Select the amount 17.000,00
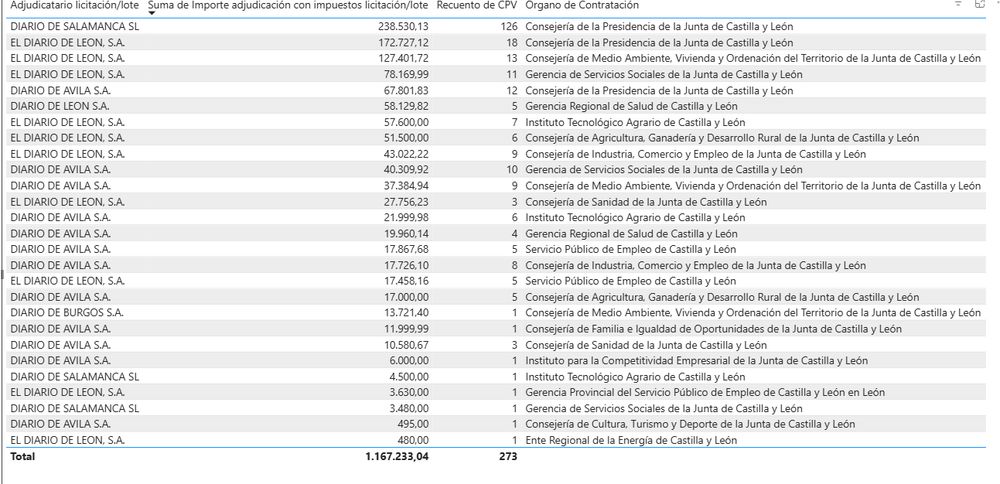Image resolution: width=1000 pixels, height=484 pixels. click(406, 297)
